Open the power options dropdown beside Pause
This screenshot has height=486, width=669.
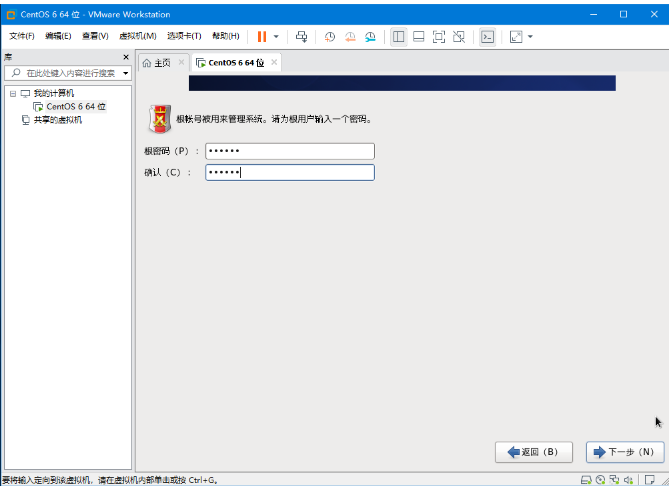[x=276, y=37]
